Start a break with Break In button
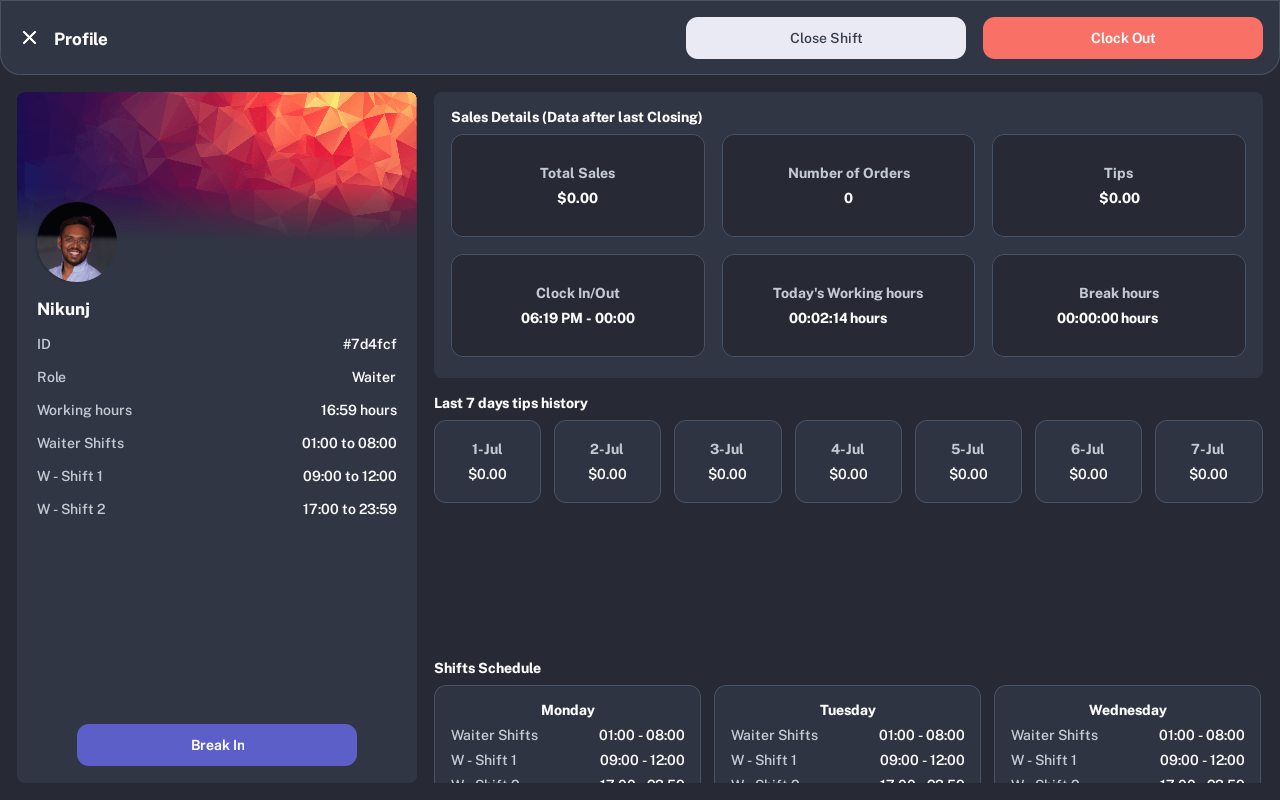Image resolution: width=1280 pixels, height=800 pixels. tap(217, 745)
